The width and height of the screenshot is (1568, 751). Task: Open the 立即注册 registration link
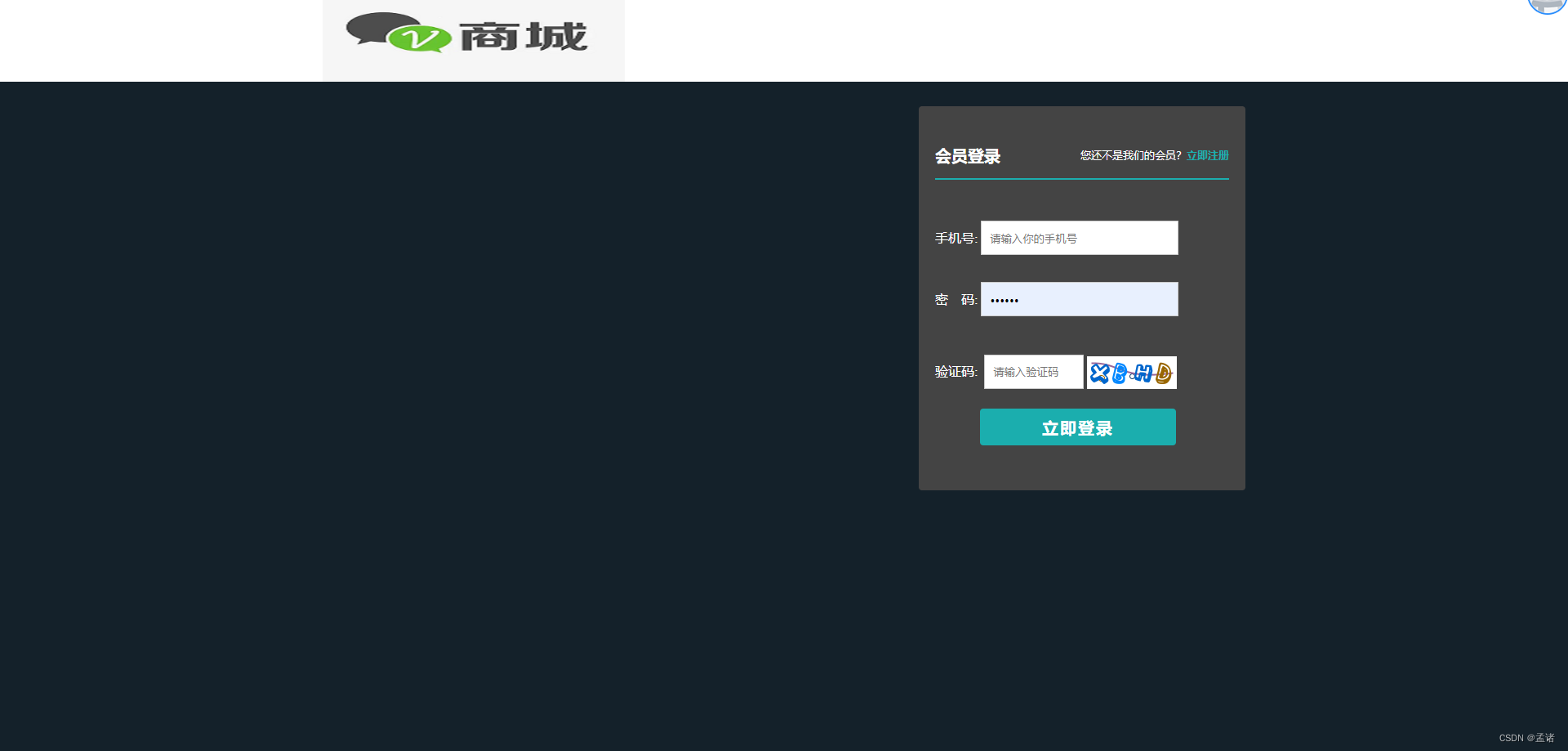click(1208, 154)
